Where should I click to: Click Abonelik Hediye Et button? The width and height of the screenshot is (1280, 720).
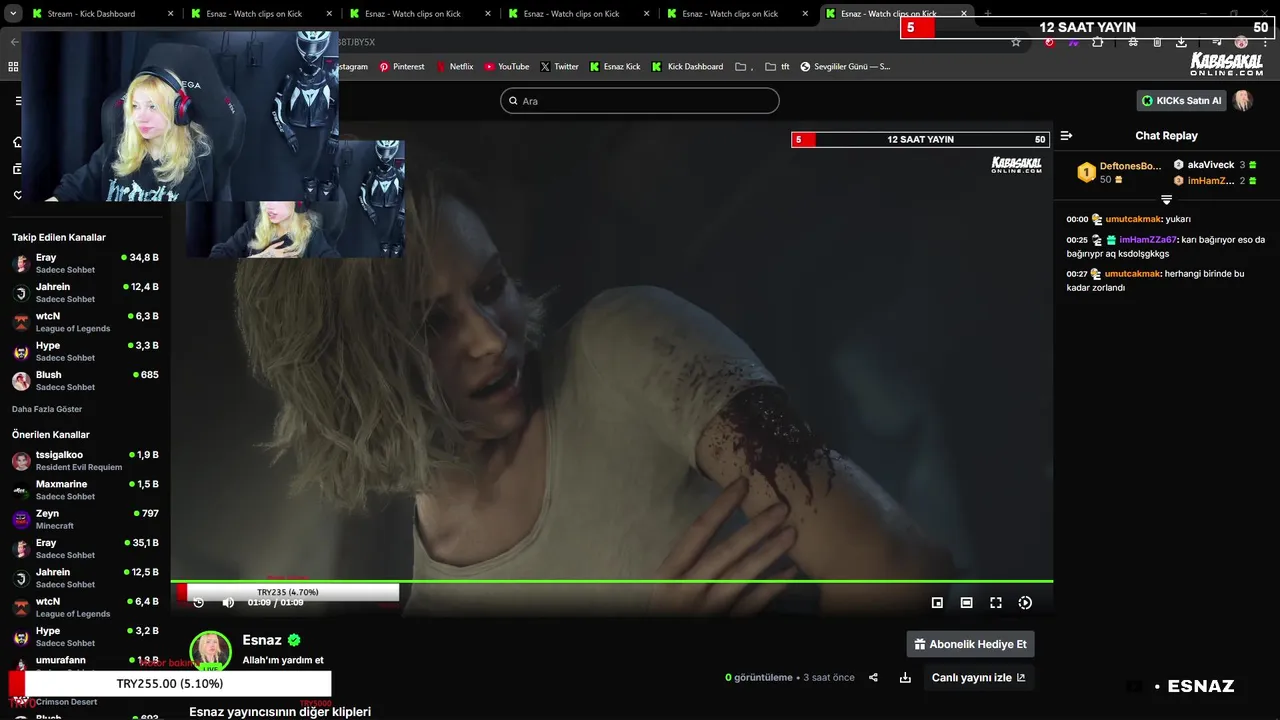(970, 644)
